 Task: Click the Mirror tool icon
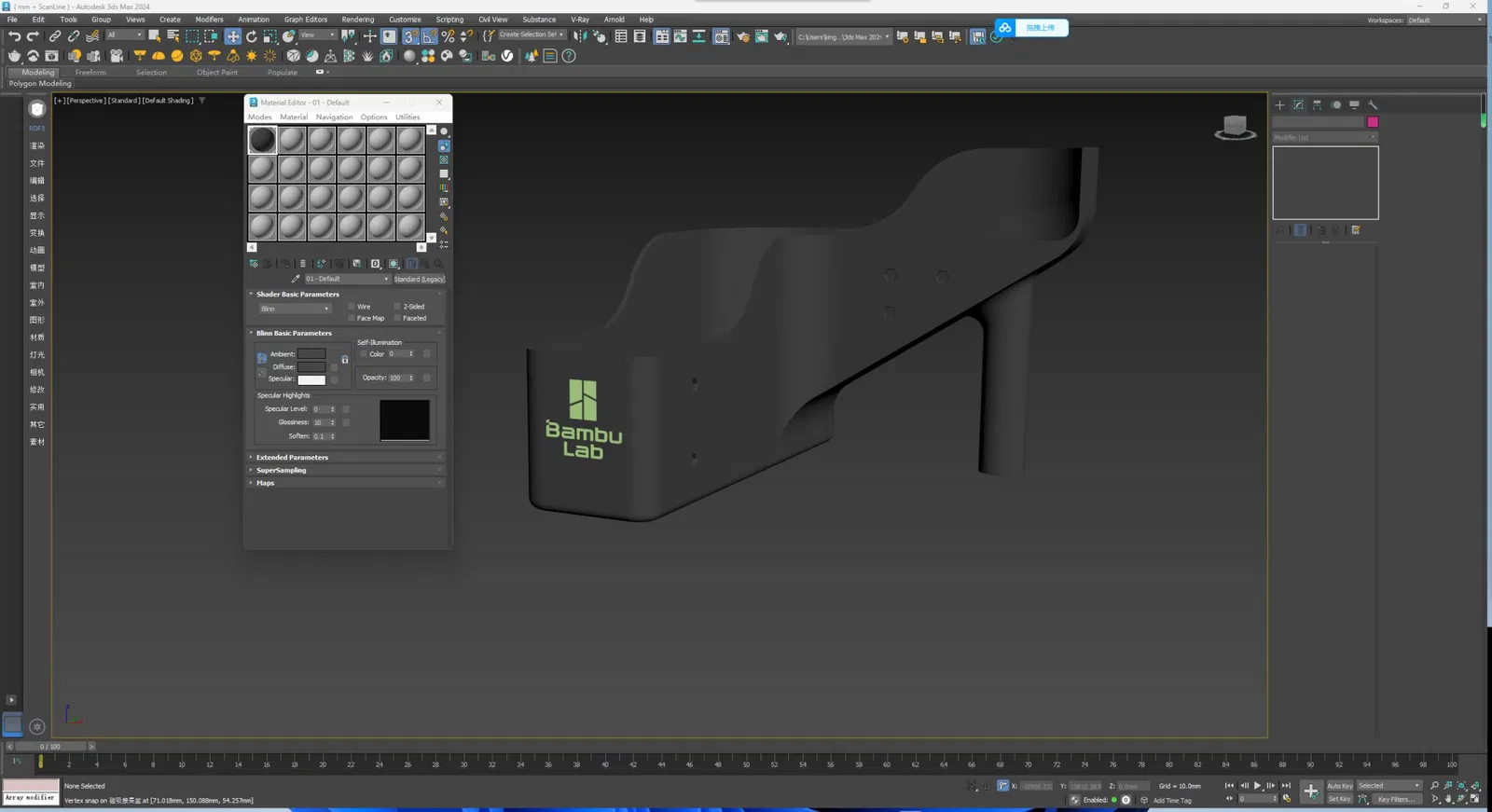point(580,36)
